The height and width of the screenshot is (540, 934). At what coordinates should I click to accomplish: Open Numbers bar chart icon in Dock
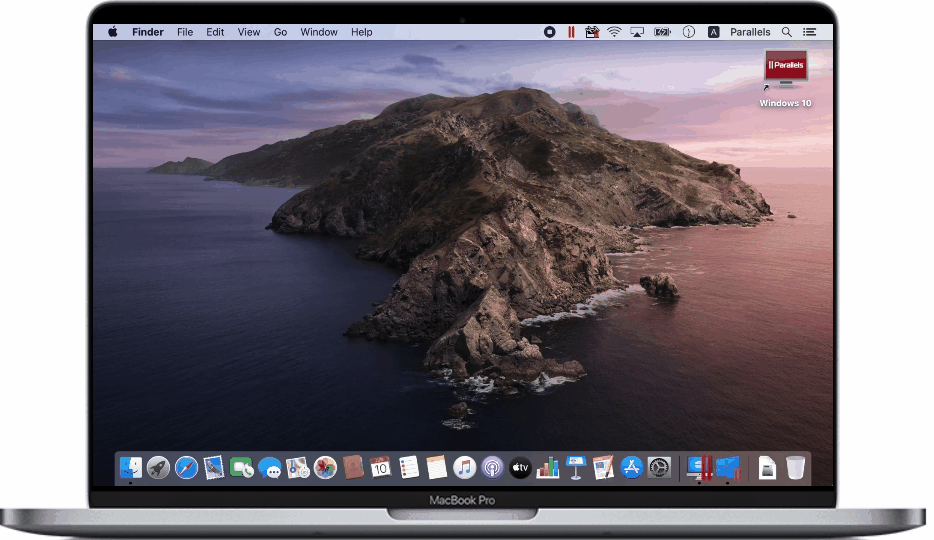point(548,468)
